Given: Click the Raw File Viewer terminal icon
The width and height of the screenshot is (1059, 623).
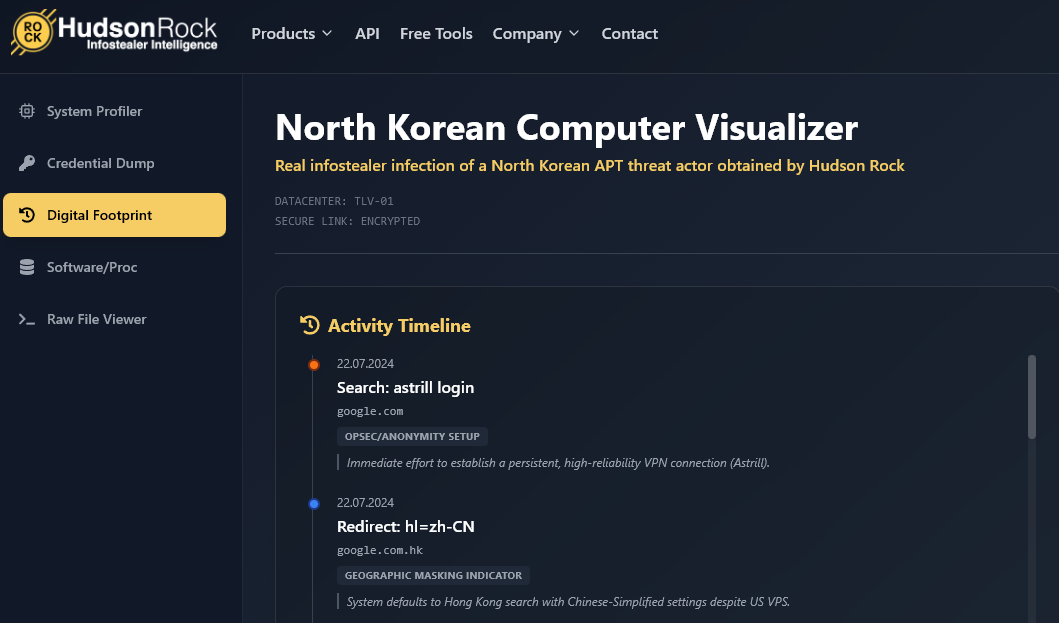Looking at the screenshot, I should pos(29,318).
